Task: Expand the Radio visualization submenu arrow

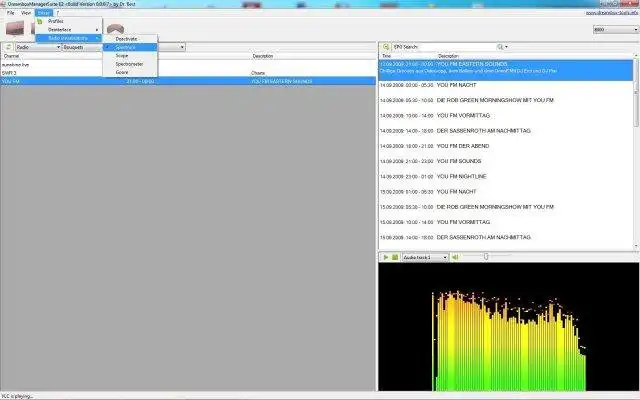Action: 97,38
